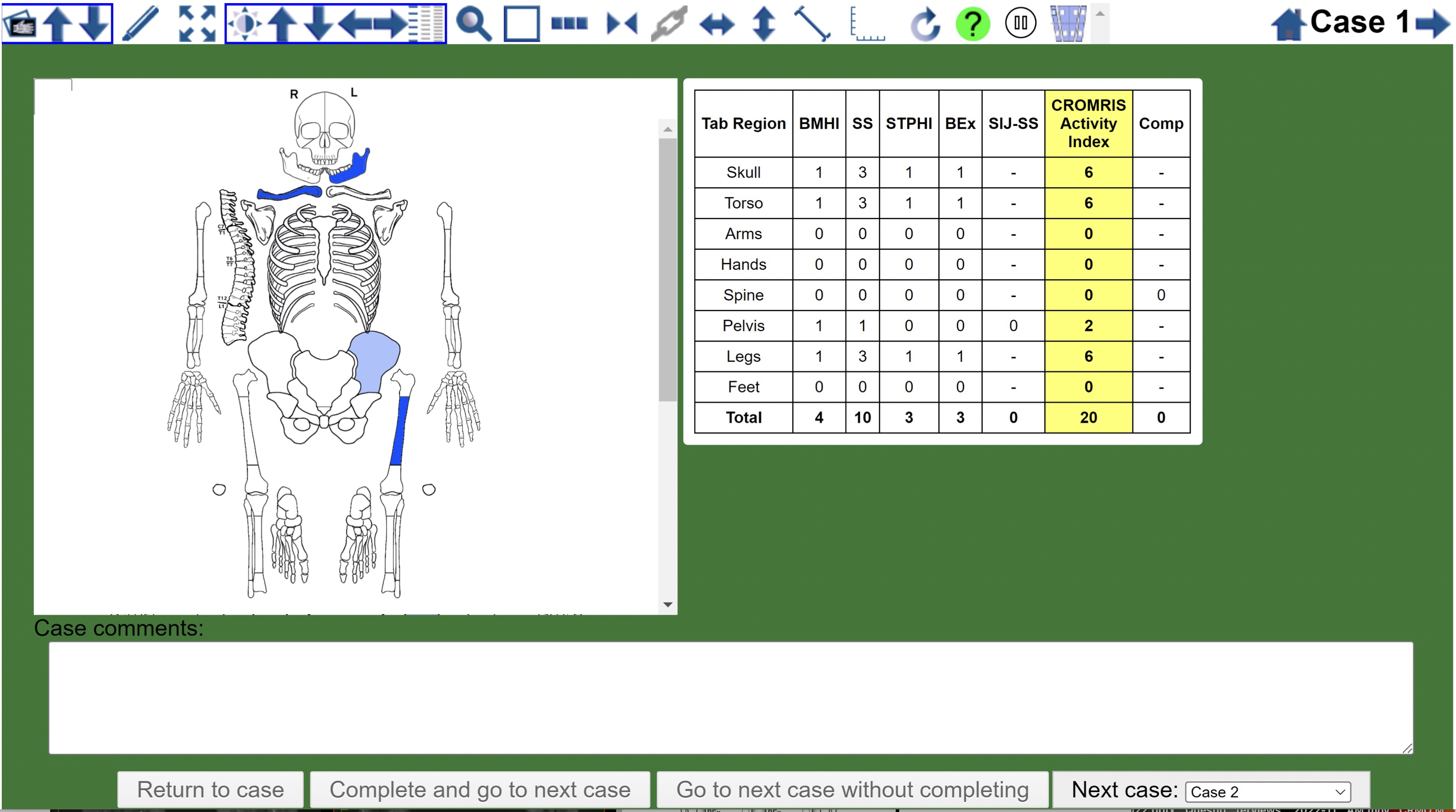
Task: Click the CROMRIS Activity Index column header
Action: (1087, 123)
